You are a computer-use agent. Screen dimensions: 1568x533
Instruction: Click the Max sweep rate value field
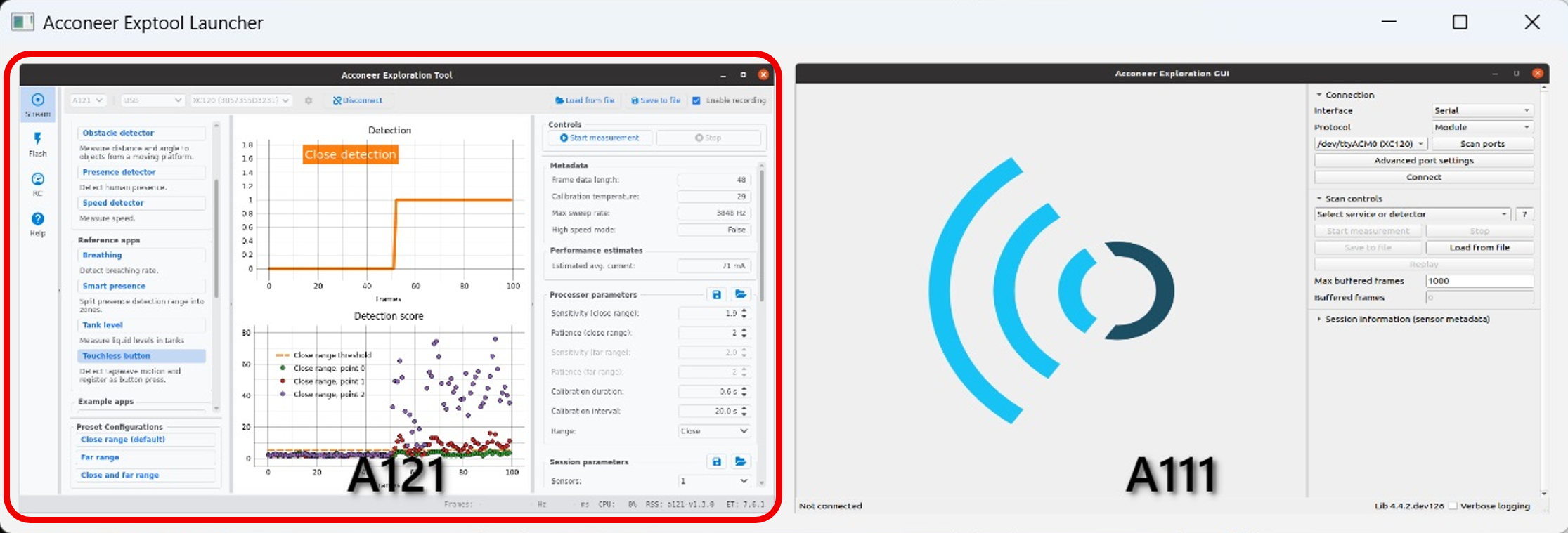pyautogui.click(x=714, y=213)
